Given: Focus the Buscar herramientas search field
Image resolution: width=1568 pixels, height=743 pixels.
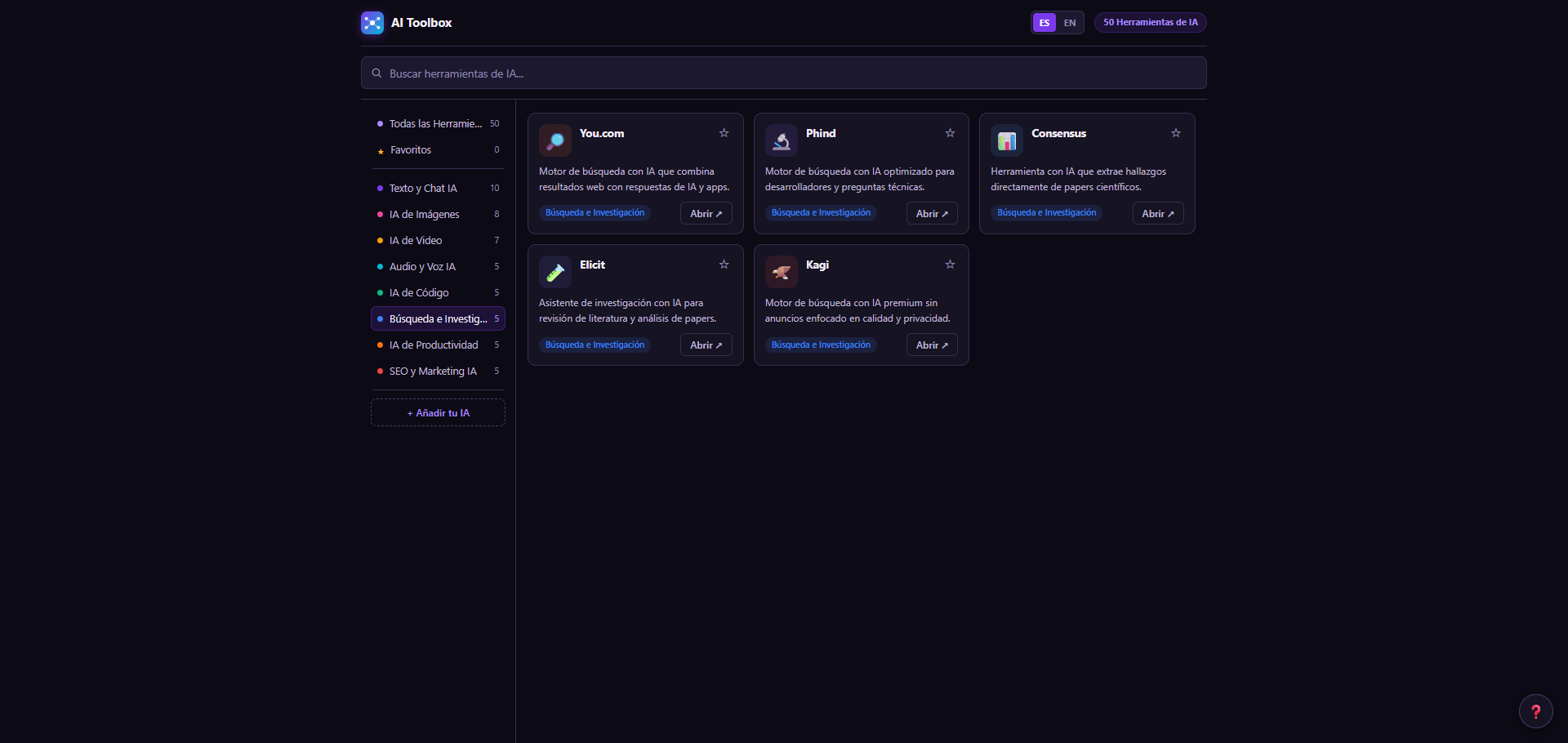Looking at the screenshot, I should 784,73.
